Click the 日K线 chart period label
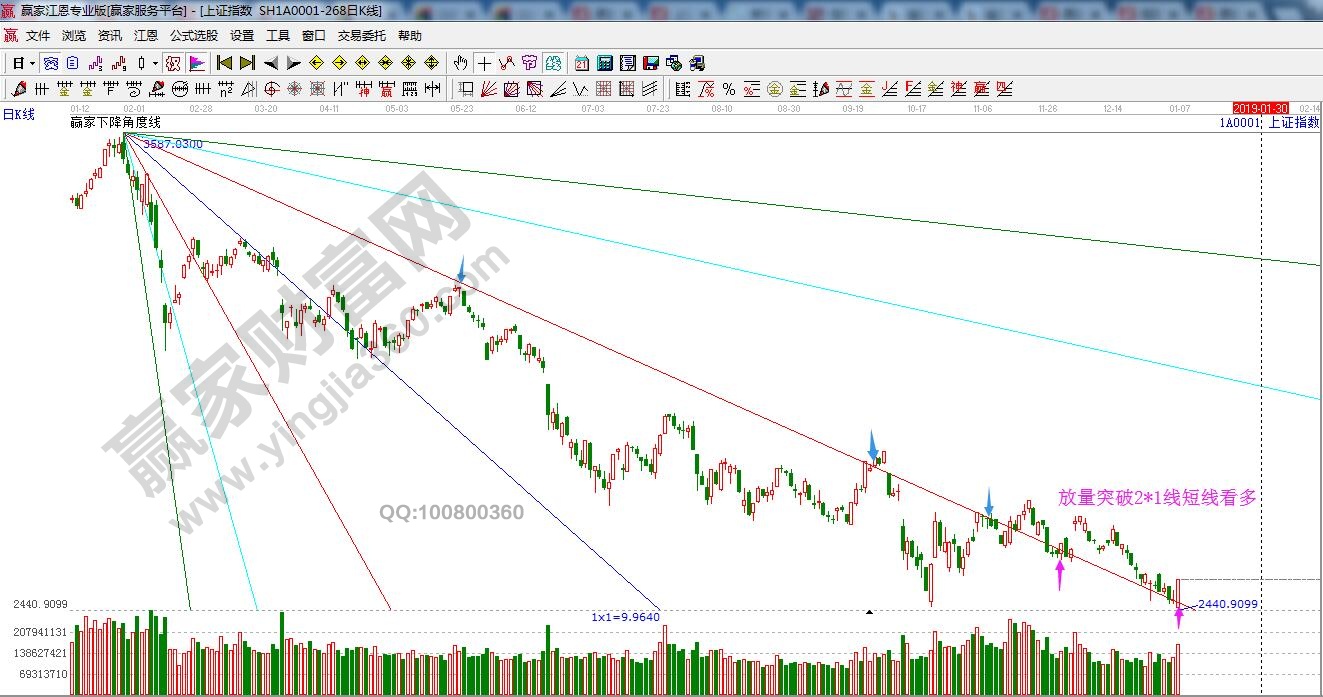The image size is (1323, 697). (x=18, y=115)
